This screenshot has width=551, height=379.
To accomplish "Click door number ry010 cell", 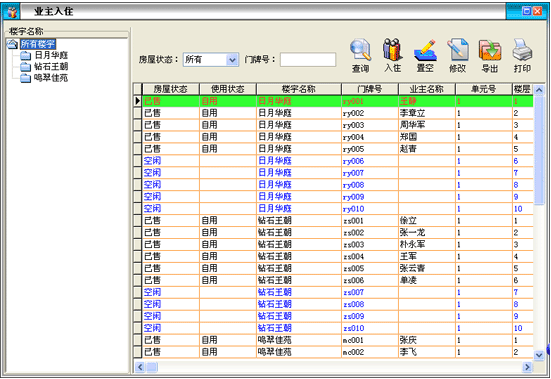I will point(370,209).
